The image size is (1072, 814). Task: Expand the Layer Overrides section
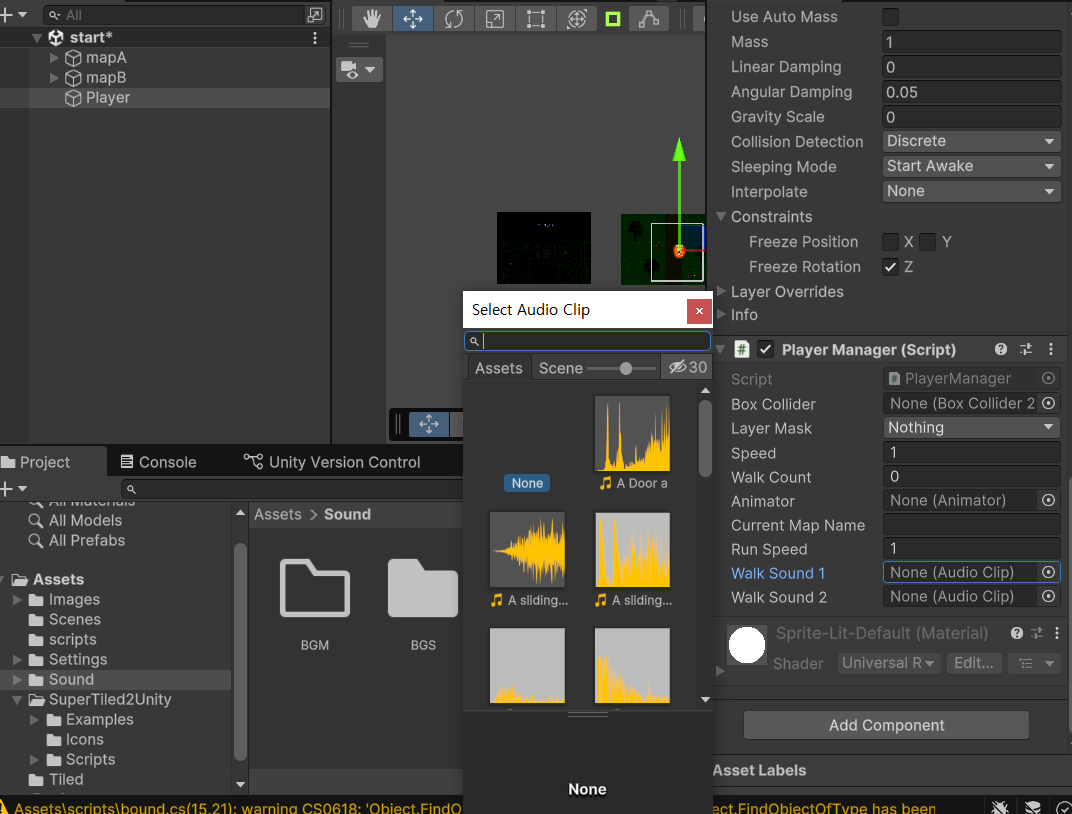click(721, 291)
